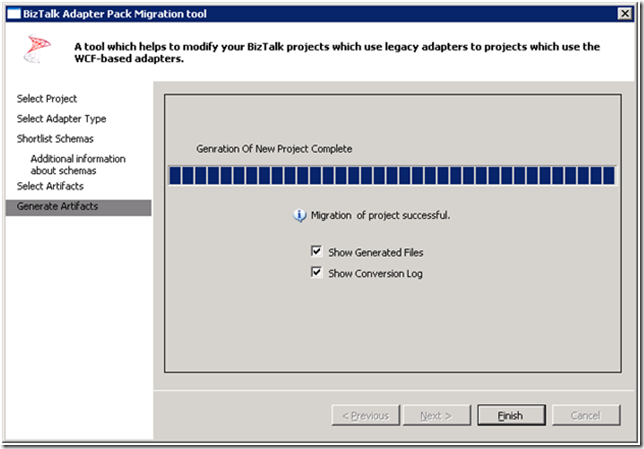Uncheck Show Generated Files checkbox

tap(316, 251)
